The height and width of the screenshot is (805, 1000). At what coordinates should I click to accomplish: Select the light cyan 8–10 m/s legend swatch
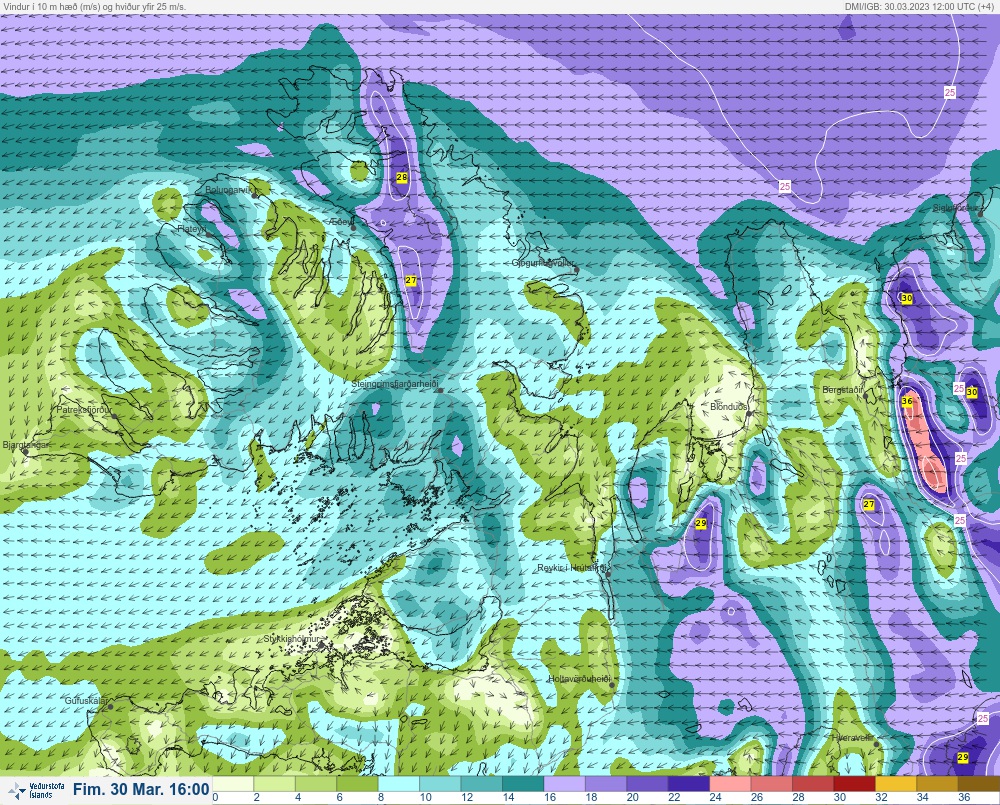coord(399,783)
